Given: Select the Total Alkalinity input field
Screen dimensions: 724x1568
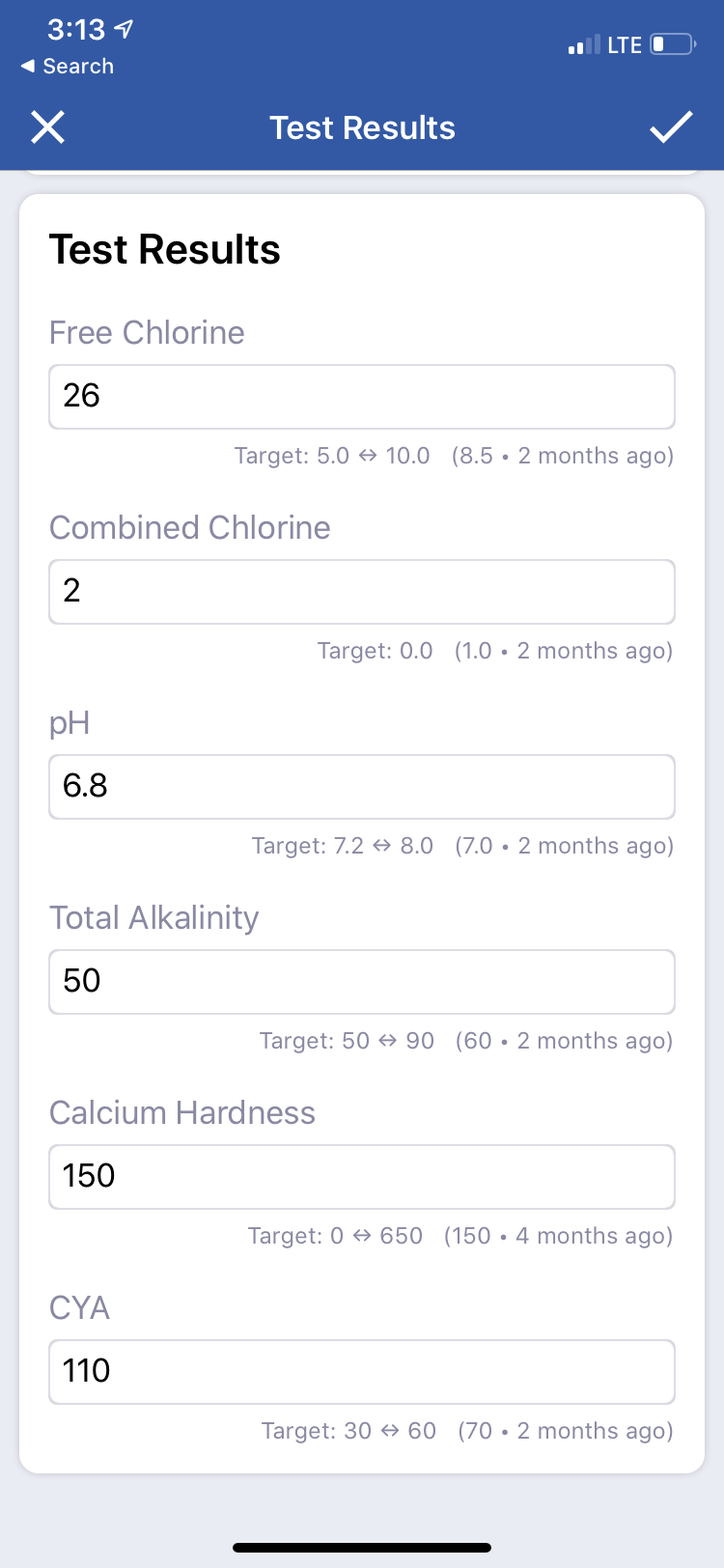Looking at the screenshot, I should click(x=362, y=982).
